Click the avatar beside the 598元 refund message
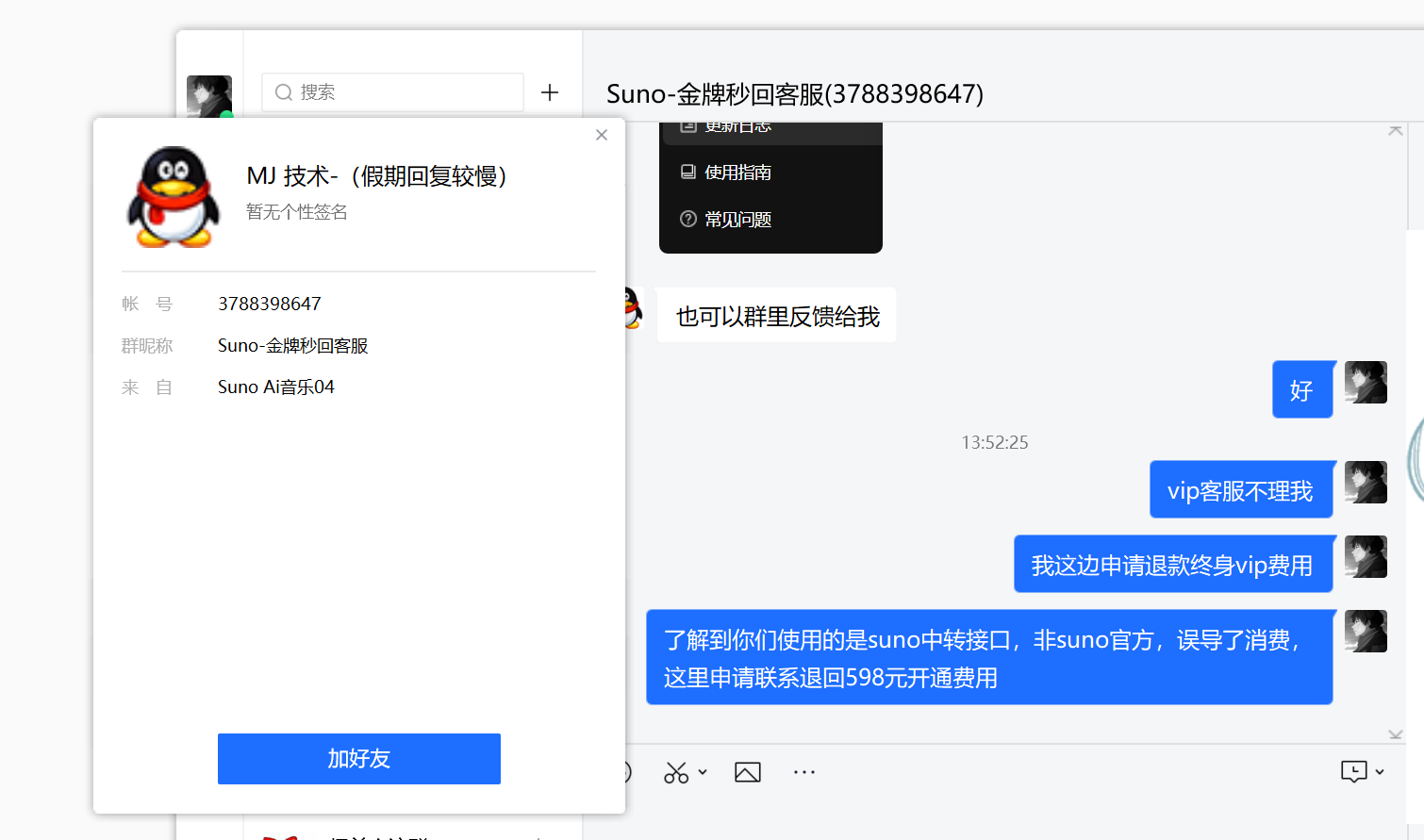The width and height of the screenshot is (1424, 840). coord(1366,632)
